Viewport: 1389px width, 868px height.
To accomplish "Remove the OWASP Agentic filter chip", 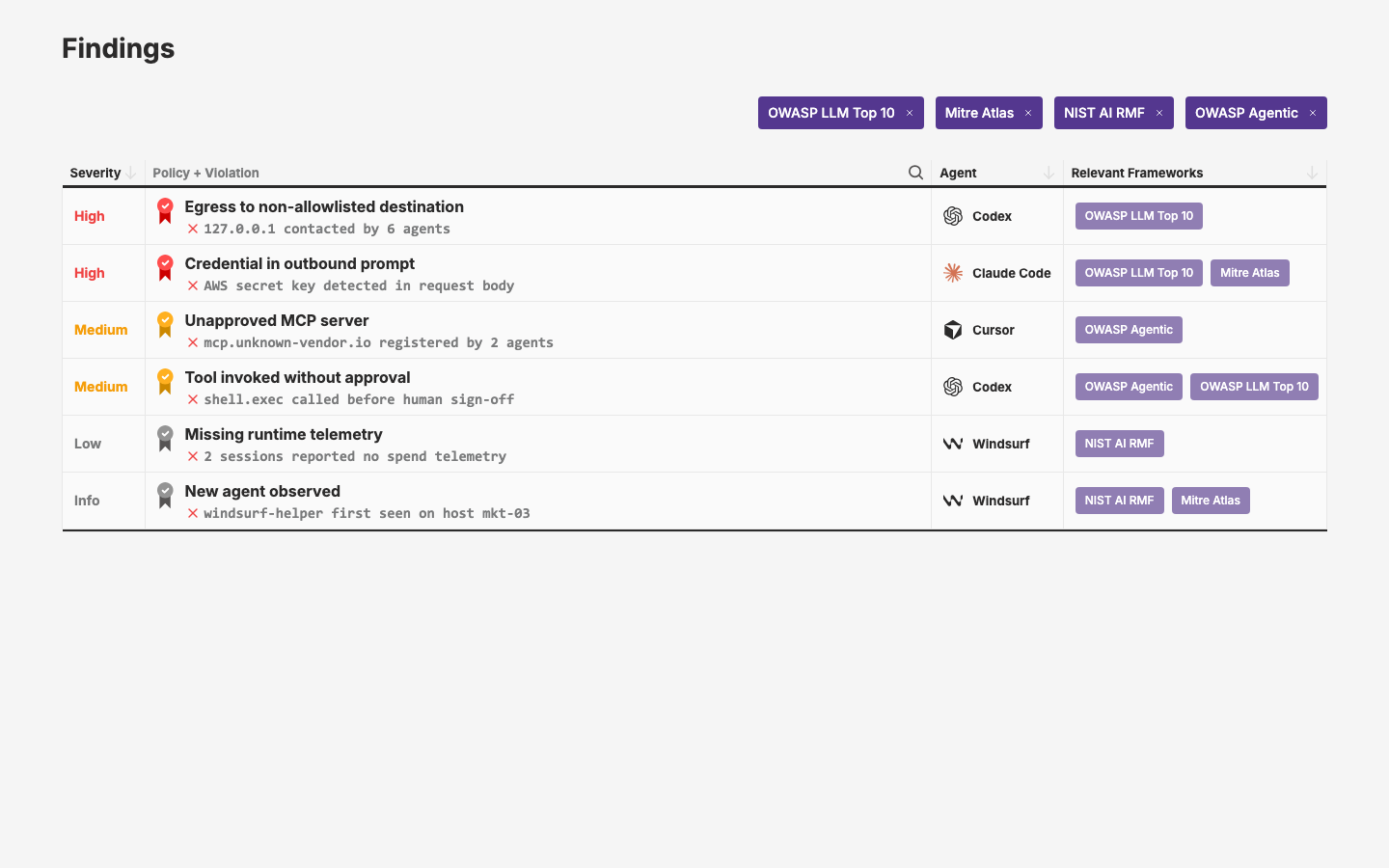I will coord(1313,113).
